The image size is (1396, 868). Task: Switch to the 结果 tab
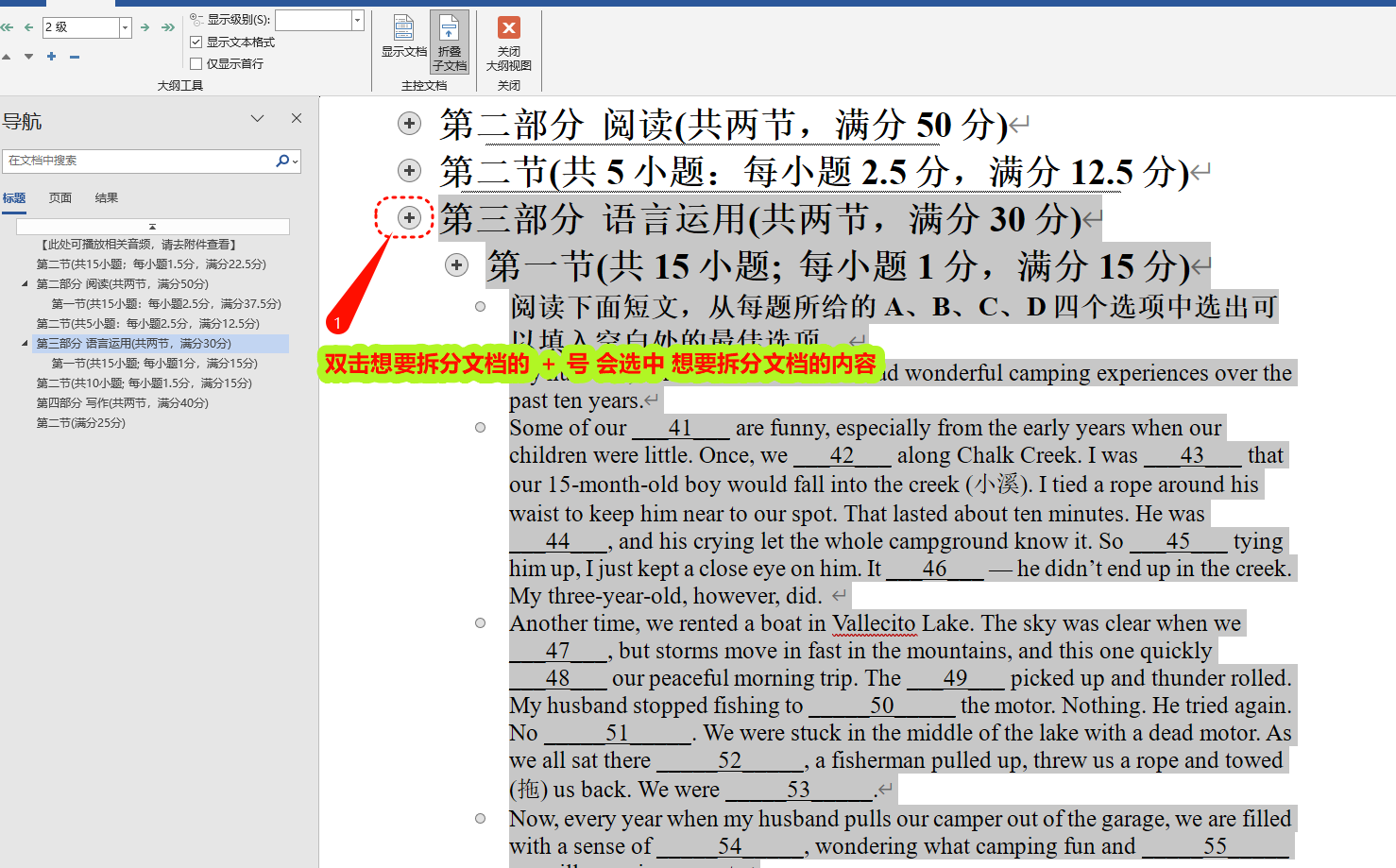(107, 198)
